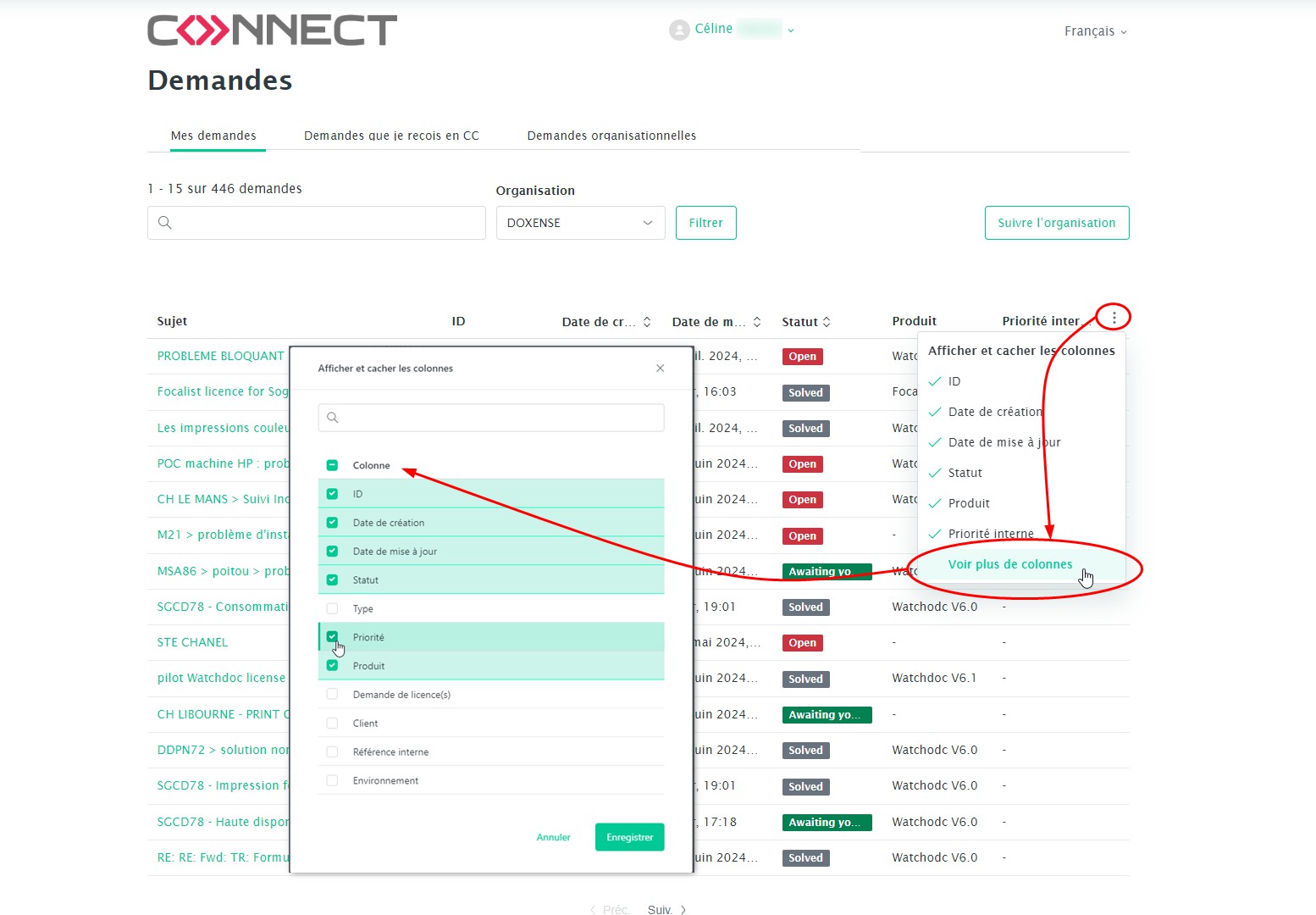1316x915 pixels.
Task: Sort by the Date de mise à jour arrows
Action: point(757,322)
